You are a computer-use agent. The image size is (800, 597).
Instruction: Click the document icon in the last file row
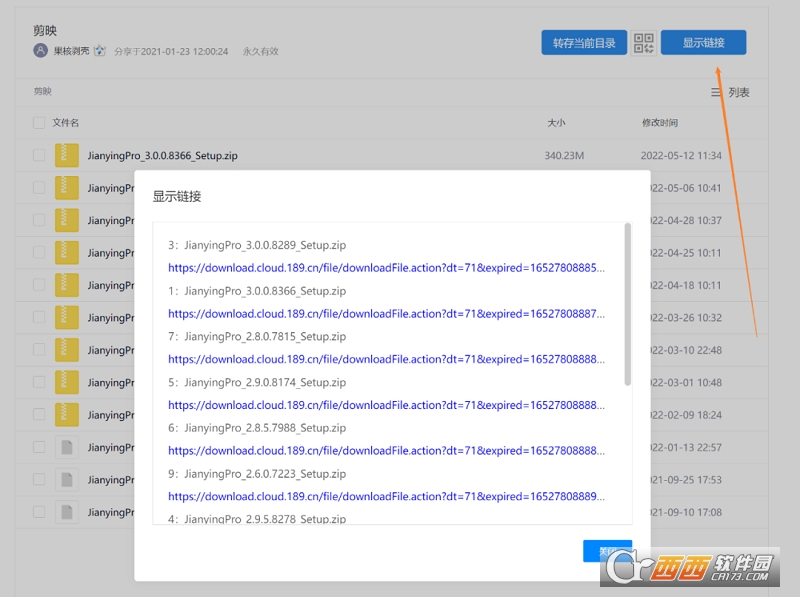[x=67, y=512]
